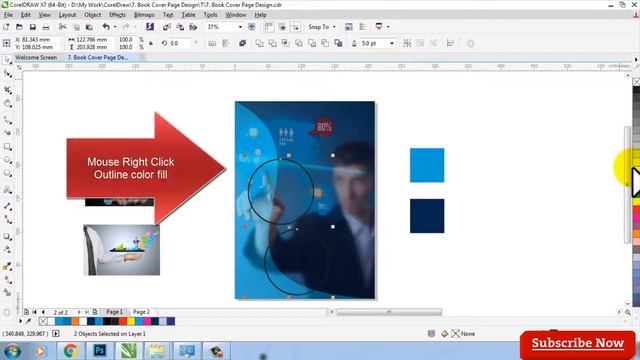This screenshot has width=640, height=360.
Task: Select the Freehand tool in the toolbox
Action: (7, 120)
